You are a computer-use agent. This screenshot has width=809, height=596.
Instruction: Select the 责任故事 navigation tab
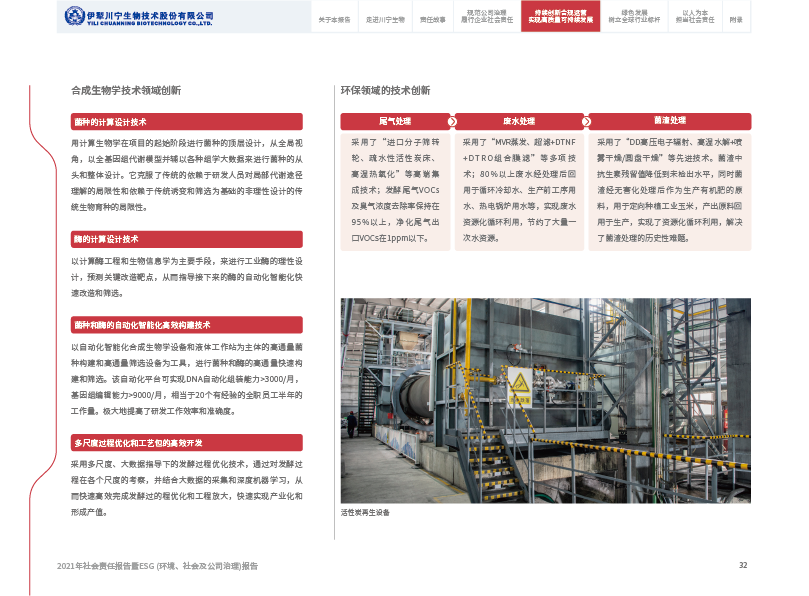pos(433,20)
